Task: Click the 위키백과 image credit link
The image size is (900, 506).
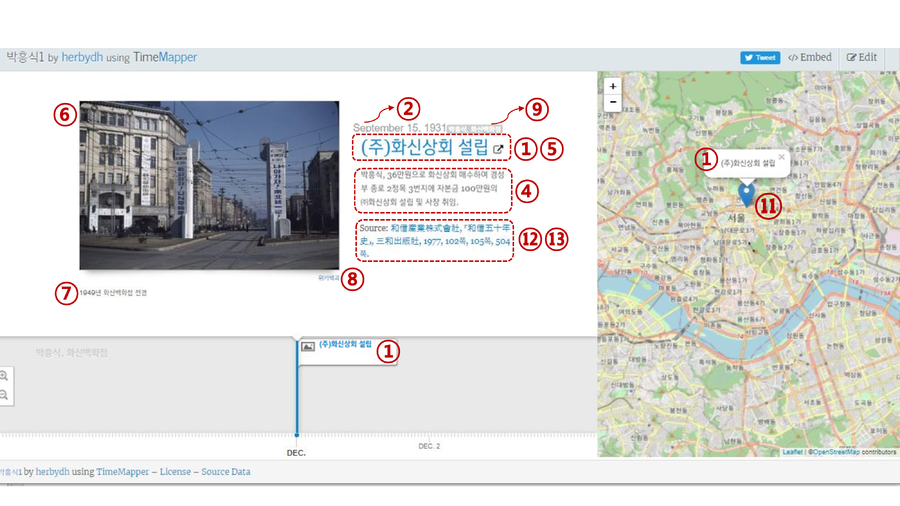Action: pos(328,278)
